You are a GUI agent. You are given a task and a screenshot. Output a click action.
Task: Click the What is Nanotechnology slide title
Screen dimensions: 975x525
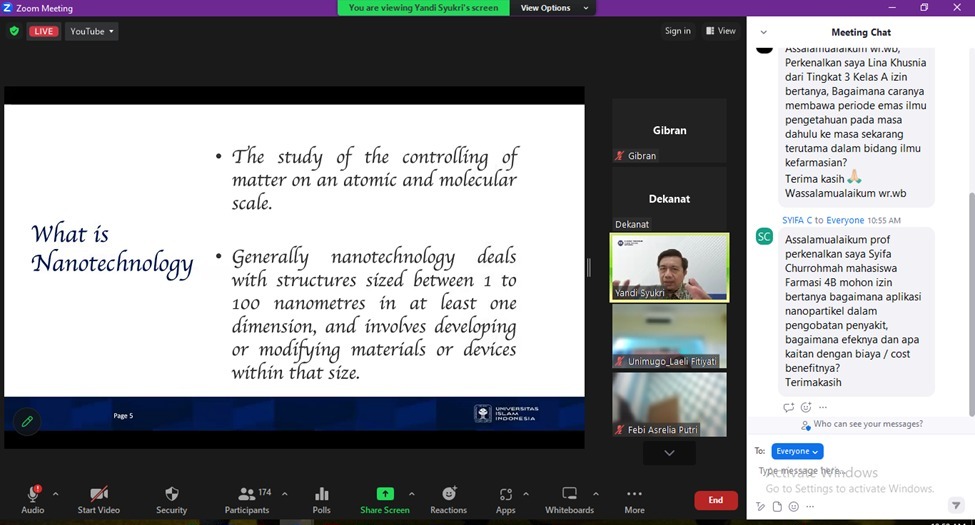(112, 249)
